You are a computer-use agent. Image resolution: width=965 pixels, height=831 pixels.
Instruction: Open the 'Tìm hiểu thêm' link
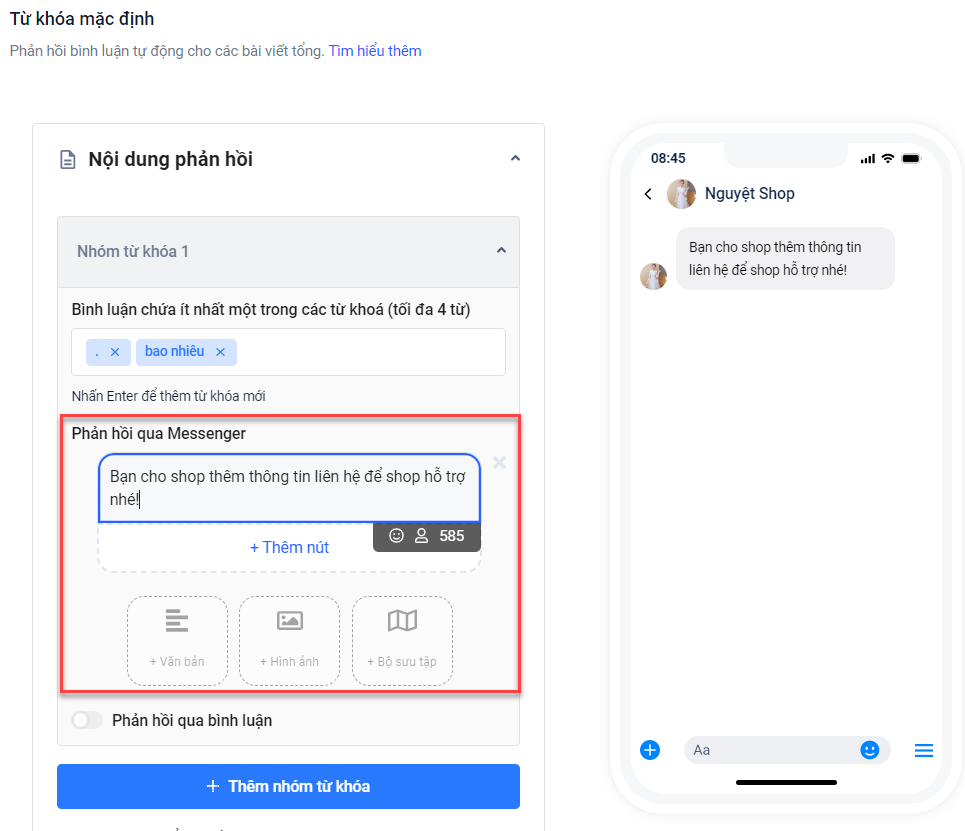pos(375,51)
